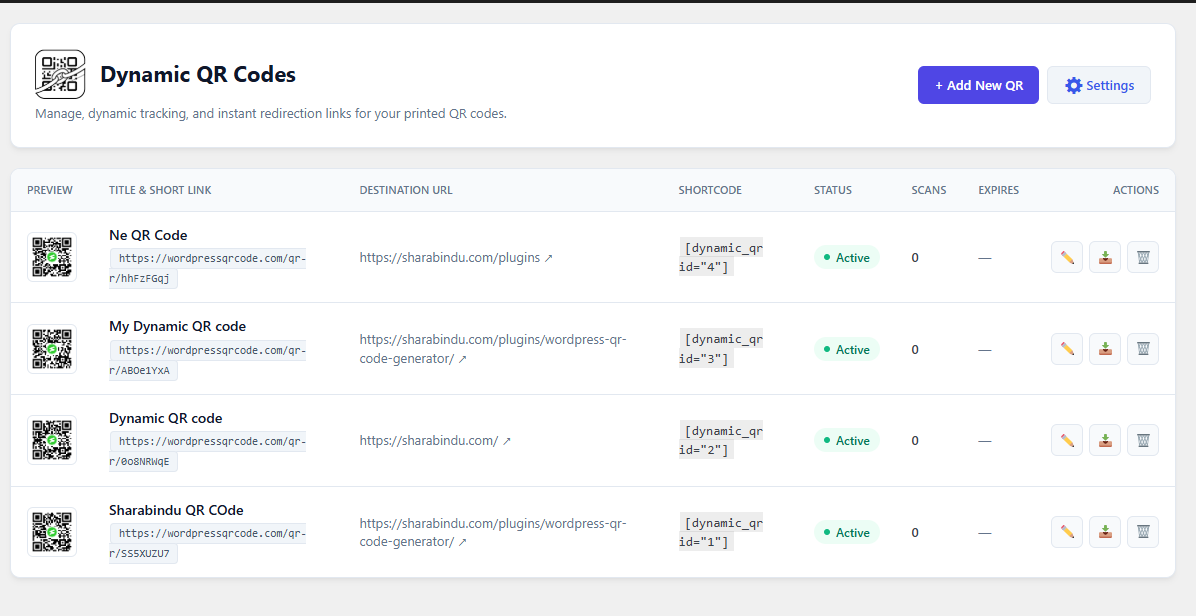The width and height of the screenshot is (1196, 616).
Task: Open the Sharabindu QR COde destination URL
Action: 493,532
